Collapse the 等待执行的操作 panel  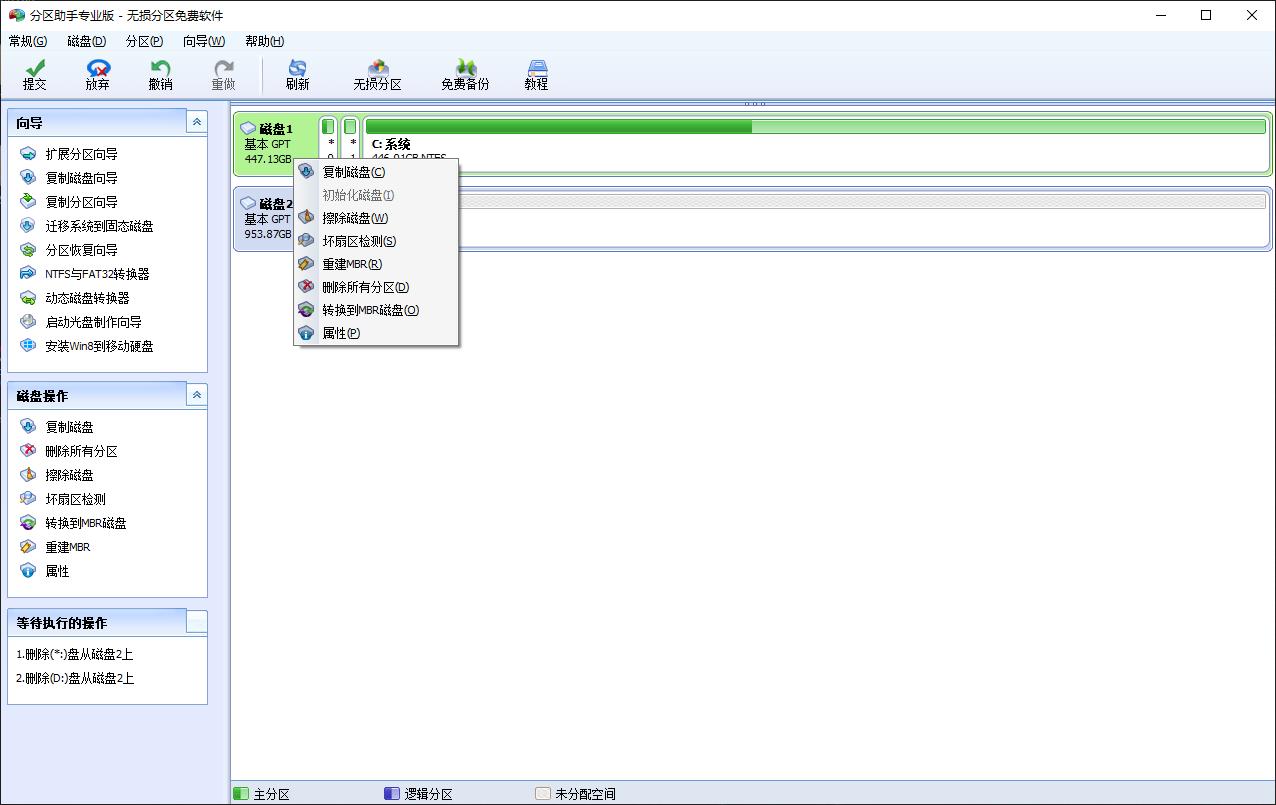pyautogui.click(x=196, y=622)
